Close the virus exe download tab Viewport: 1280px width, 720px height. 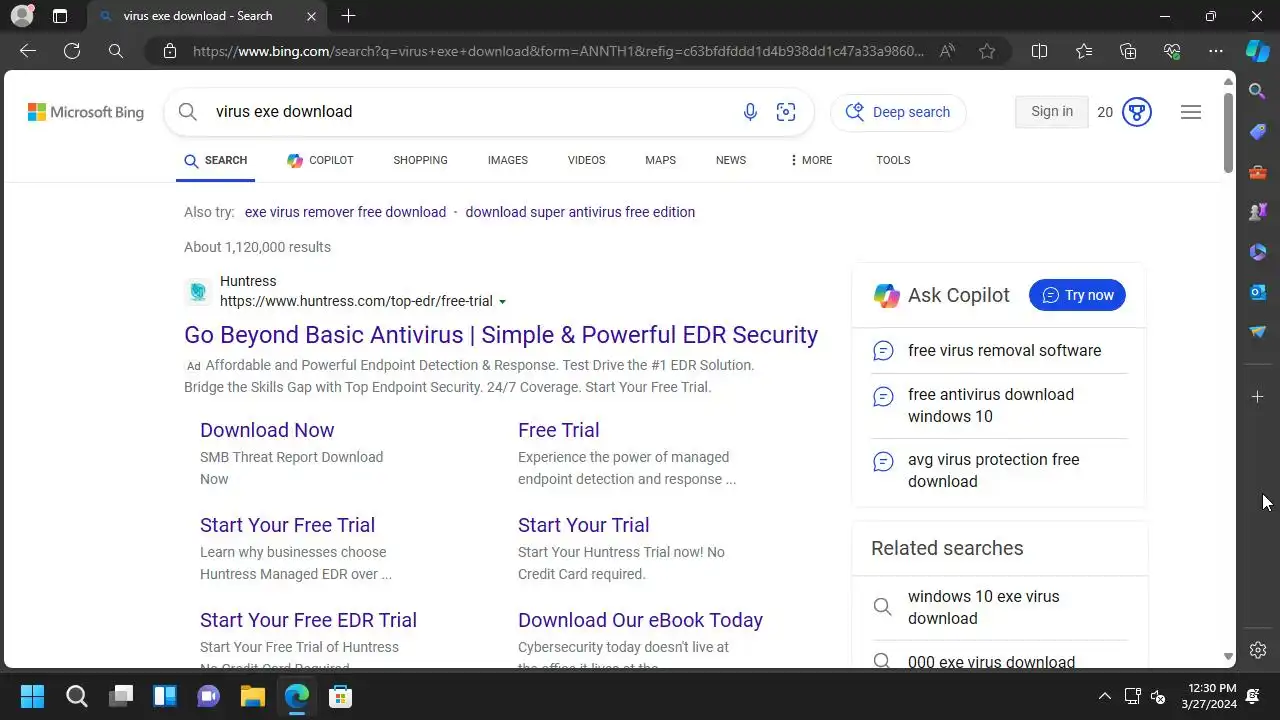[x=312, y=16]
